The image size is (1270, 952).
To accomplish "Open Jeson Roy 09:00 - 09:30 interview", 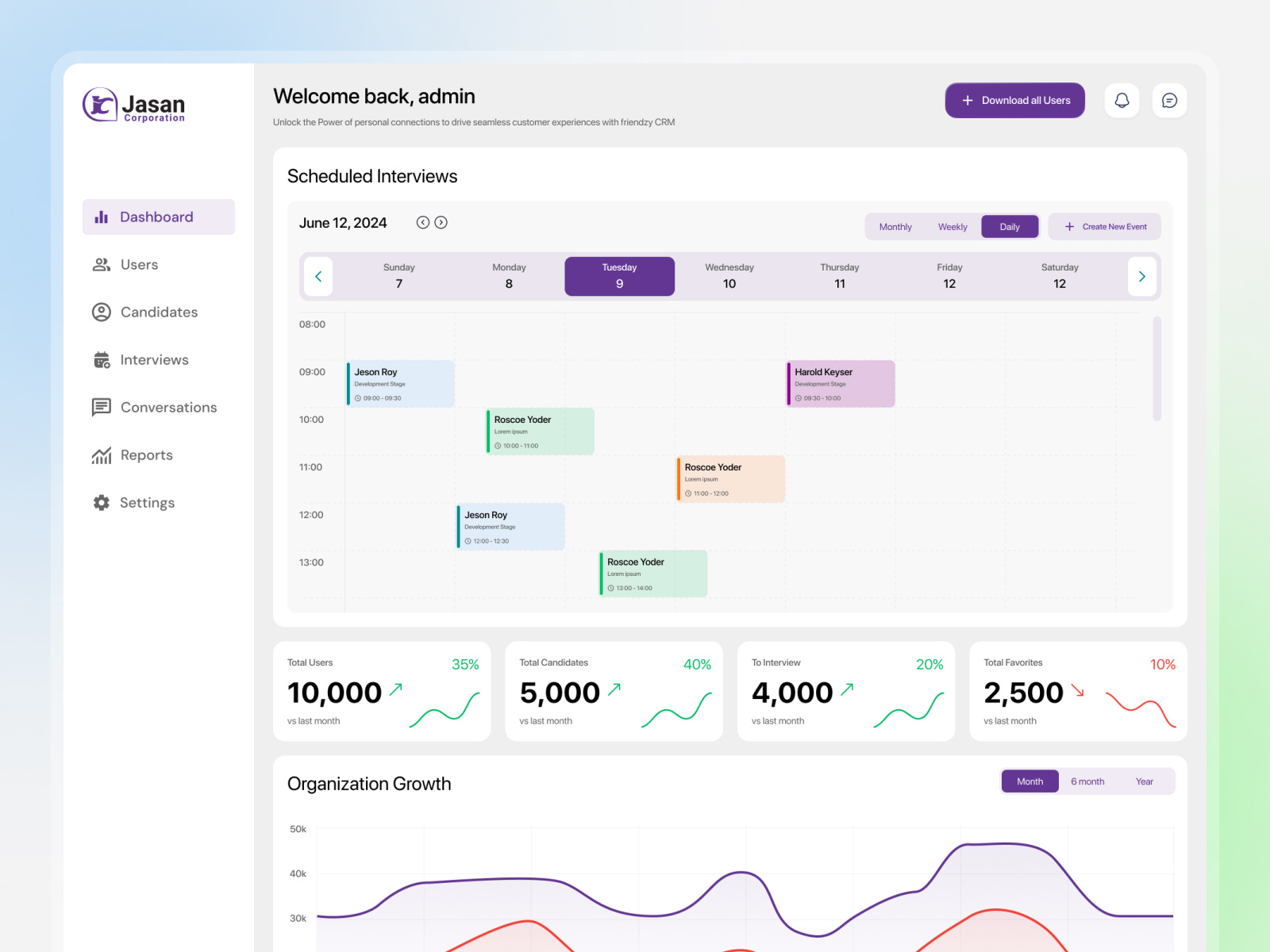I will (401, 384).
